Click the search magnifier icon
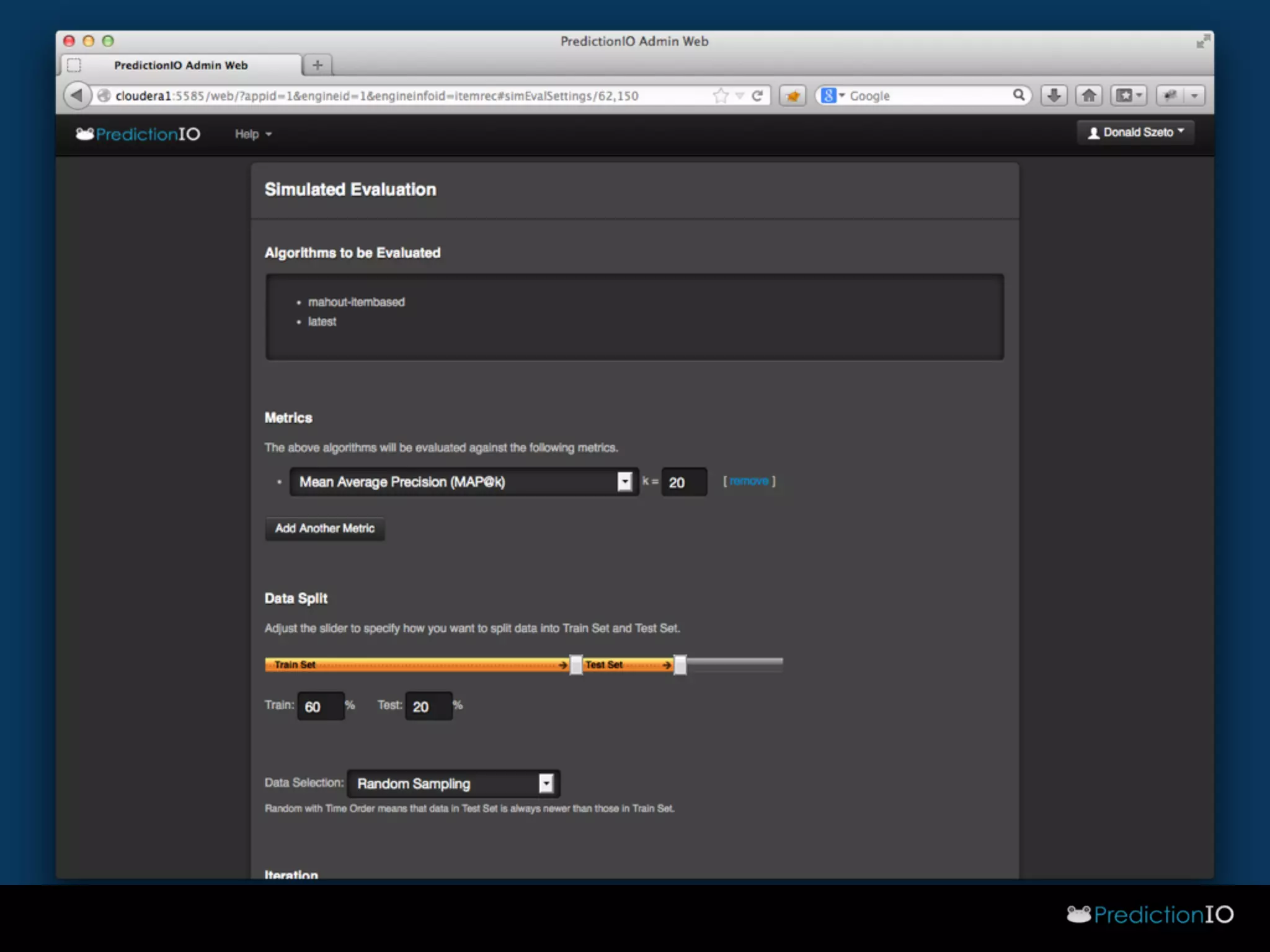The width and height of the screenshot is (1270, 952). (x=1018, y=95)
